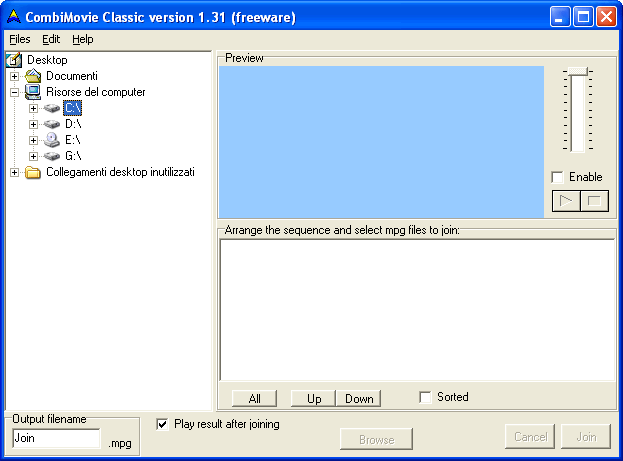This screenshot has height=461, width=623.
Task: Click the C:\ hard drive icon
Action: click(x=52, y=108)
